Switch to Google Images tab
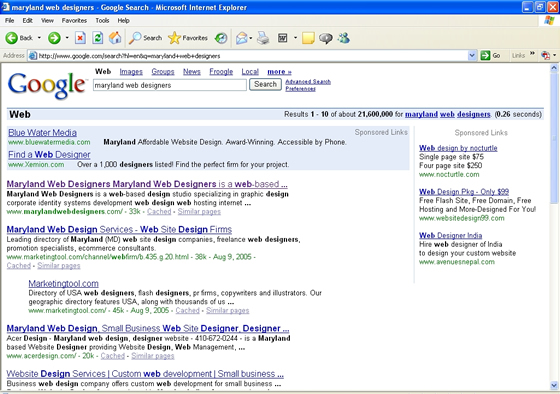This screenshot has height=394, width=560. [131, 72]
